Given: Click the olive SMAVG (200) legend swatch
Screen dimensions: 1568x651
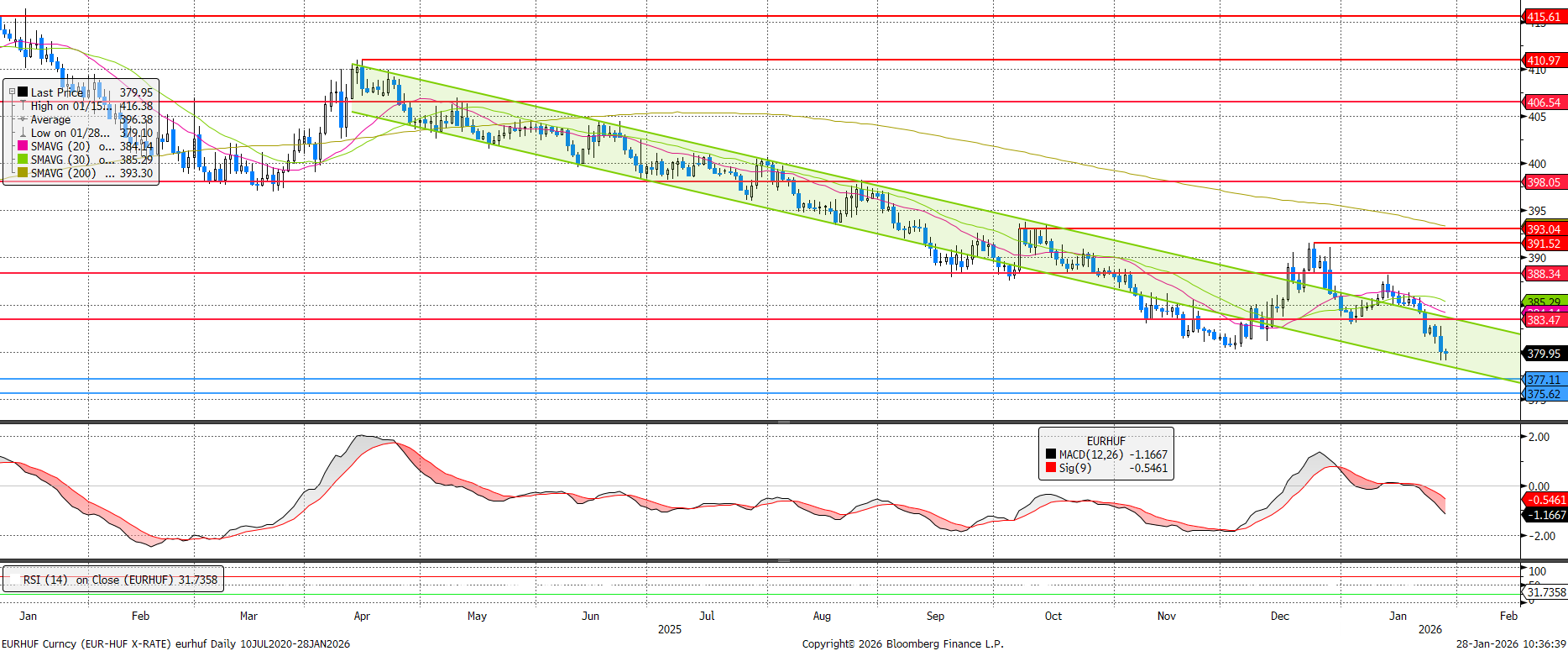Looking at the screenshot, I should [23, 173].
